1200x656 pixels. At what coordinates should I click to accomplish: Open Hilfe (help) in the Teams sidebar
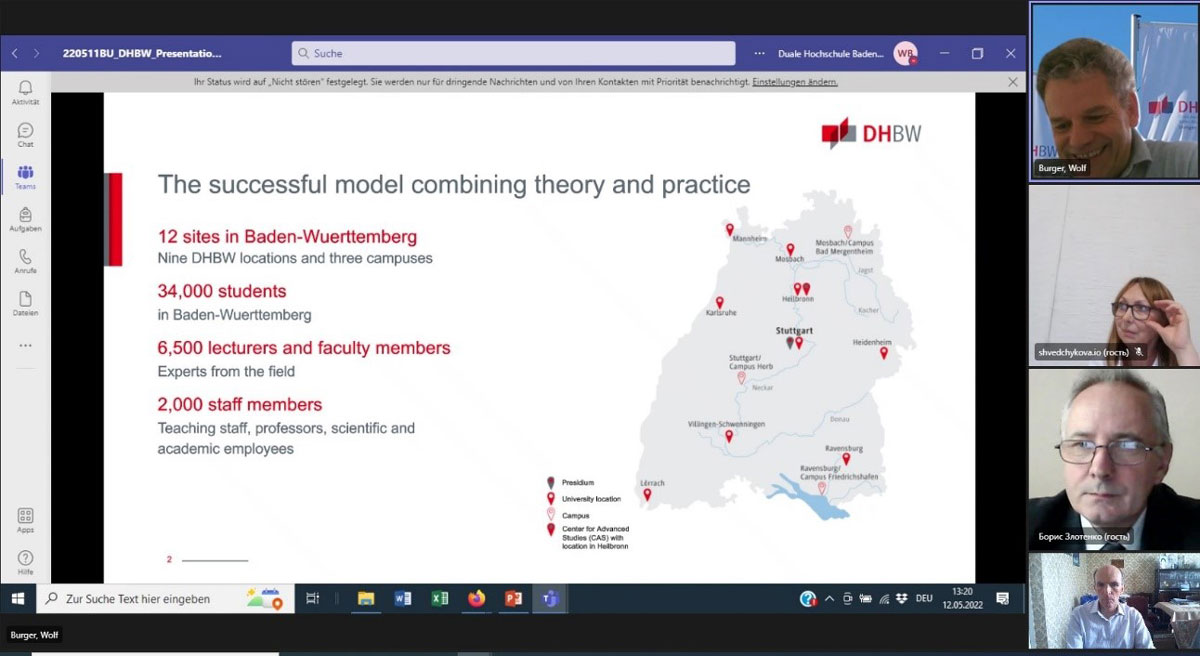click(25, 562)
